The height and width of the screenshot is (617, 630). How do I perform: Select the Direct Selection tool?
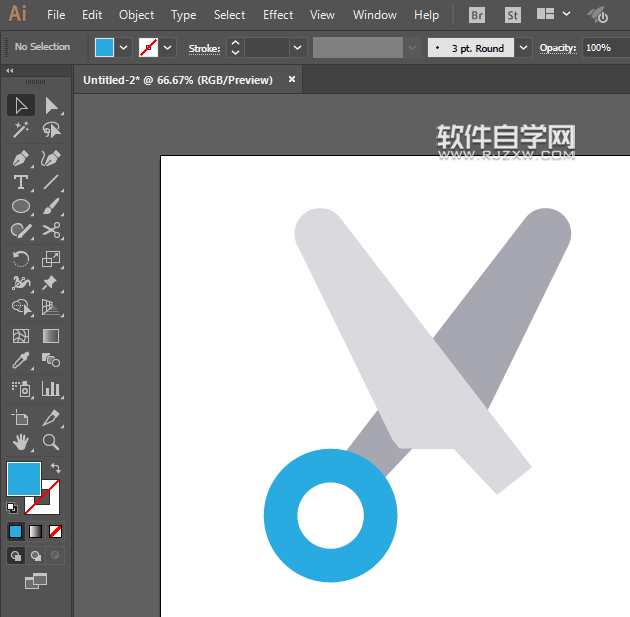click(x=51, y=105)
